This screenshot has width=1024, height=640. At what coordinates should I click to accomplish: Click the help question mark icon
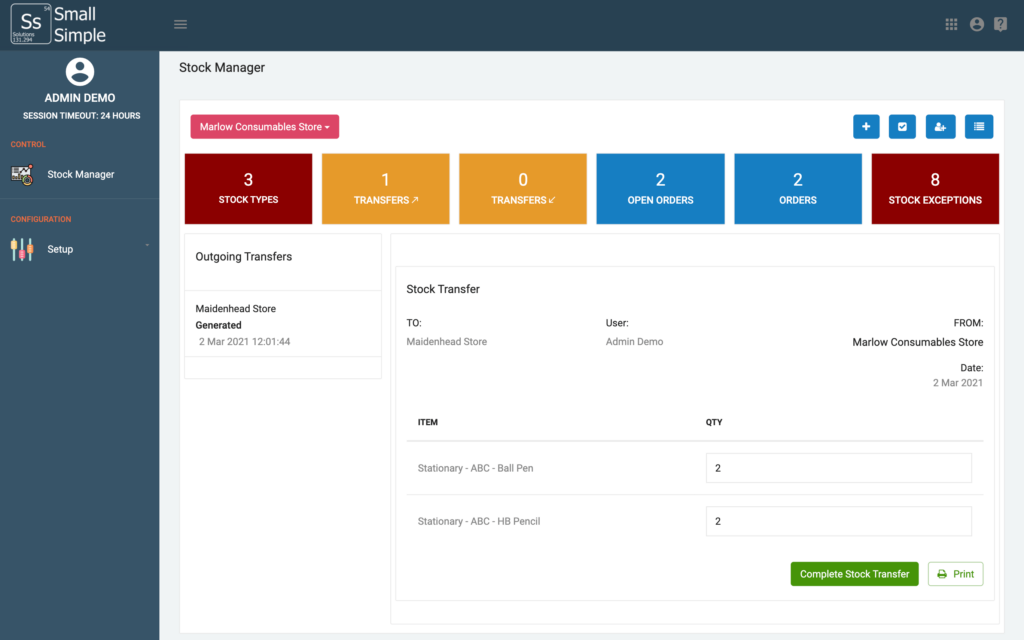pos(1000,25)
